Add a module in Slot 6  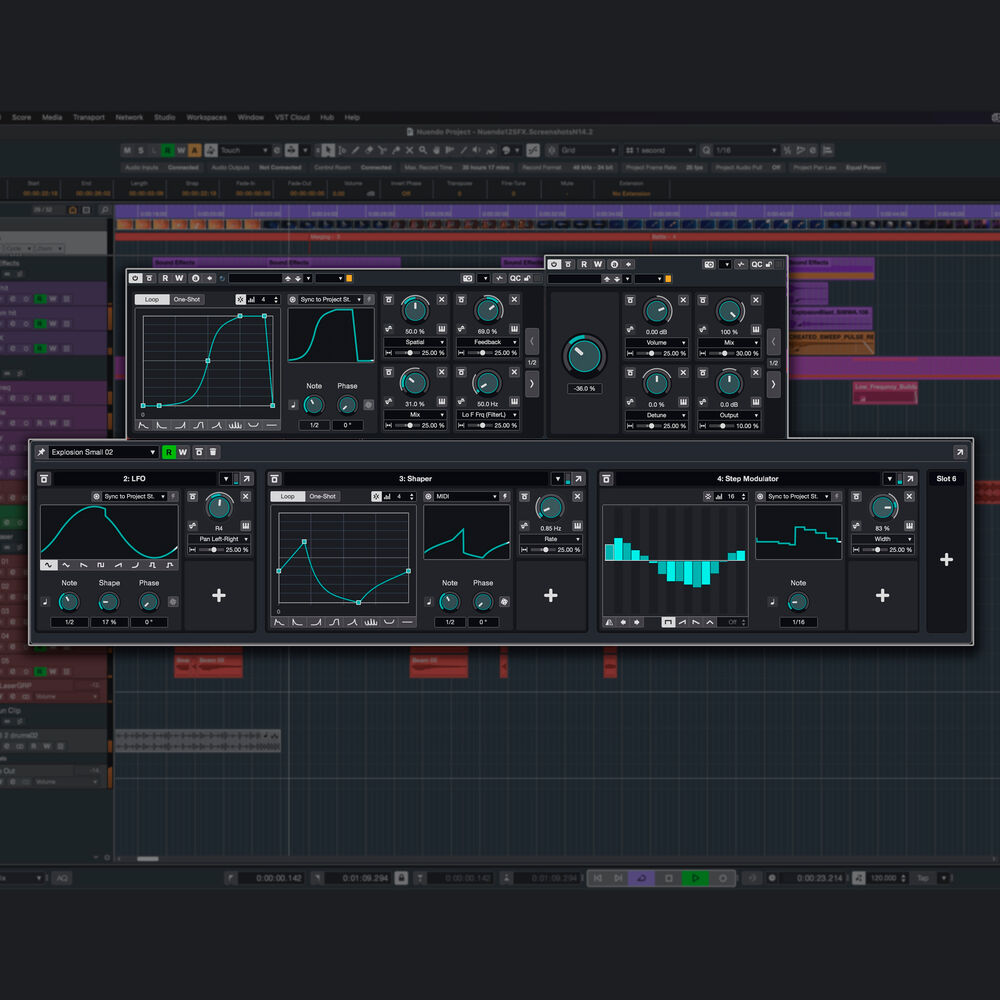tap(946, 560)
